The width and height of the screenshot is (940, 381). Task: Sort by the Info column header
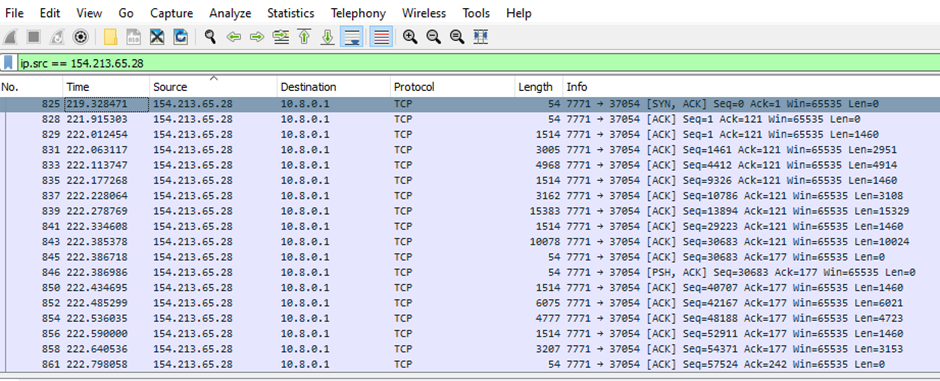pos(752,87)
